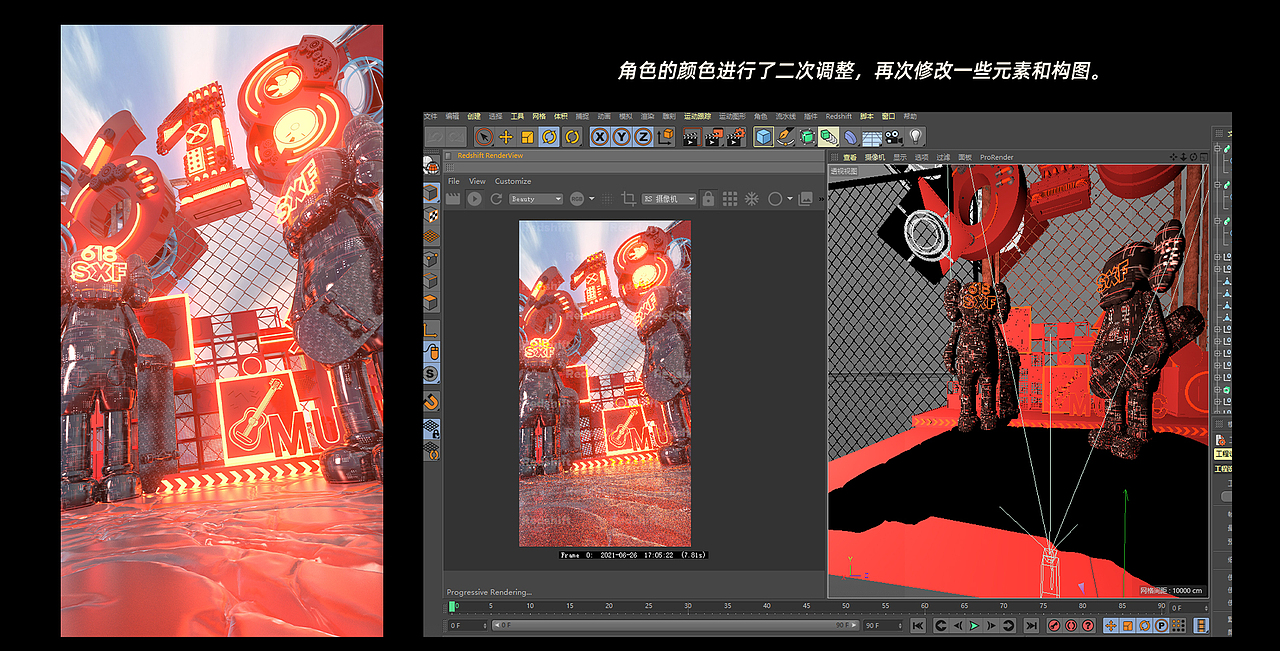1280x651 pixels.
Task: Click Render to Picture Viewer icon
Action: pyautogui.click(x=714, y=137)
